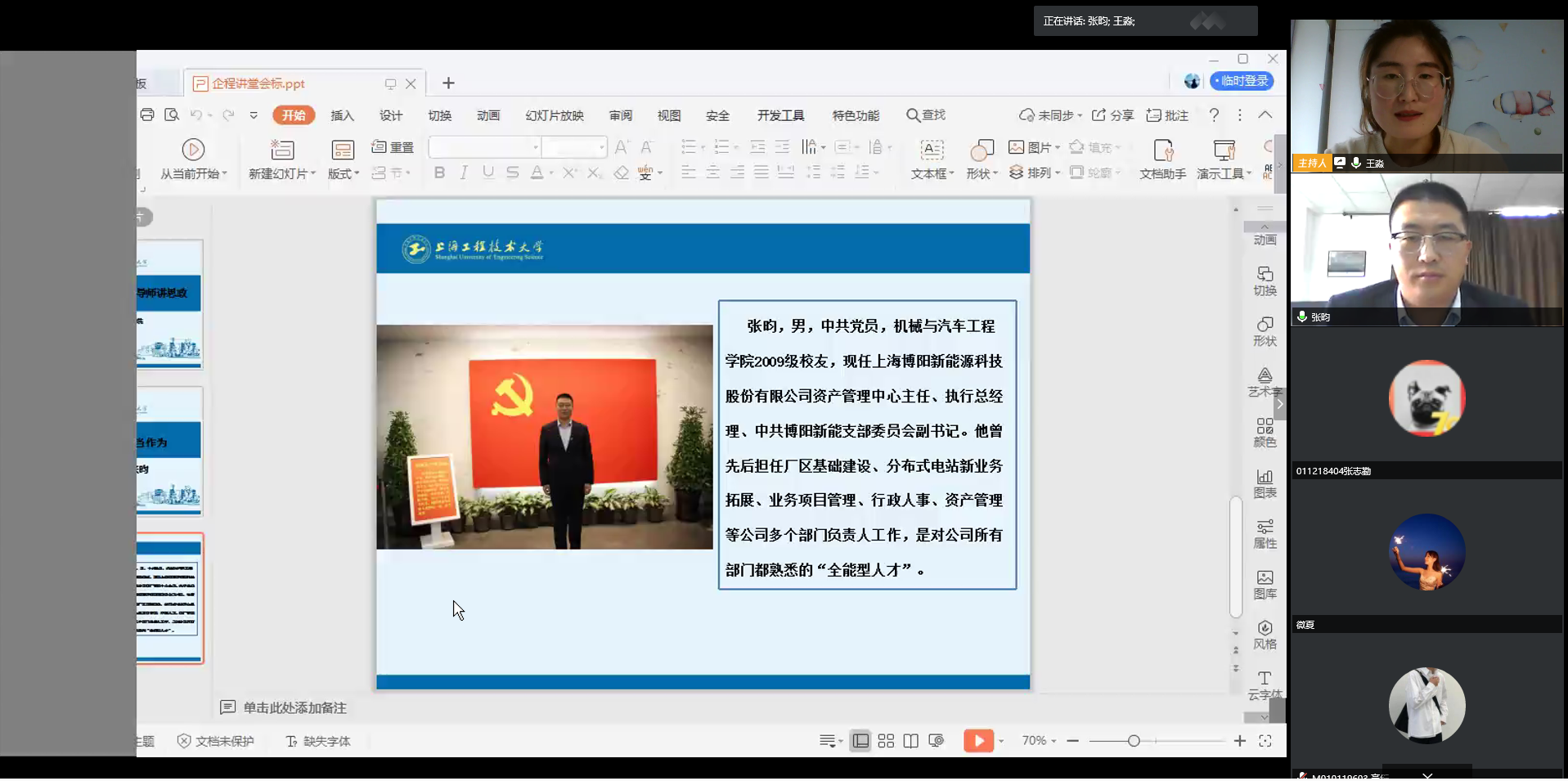This screenshot has height=781, width=1568.
Task: Open the 70% zoom level dropdown
Action: [1039, 741]
